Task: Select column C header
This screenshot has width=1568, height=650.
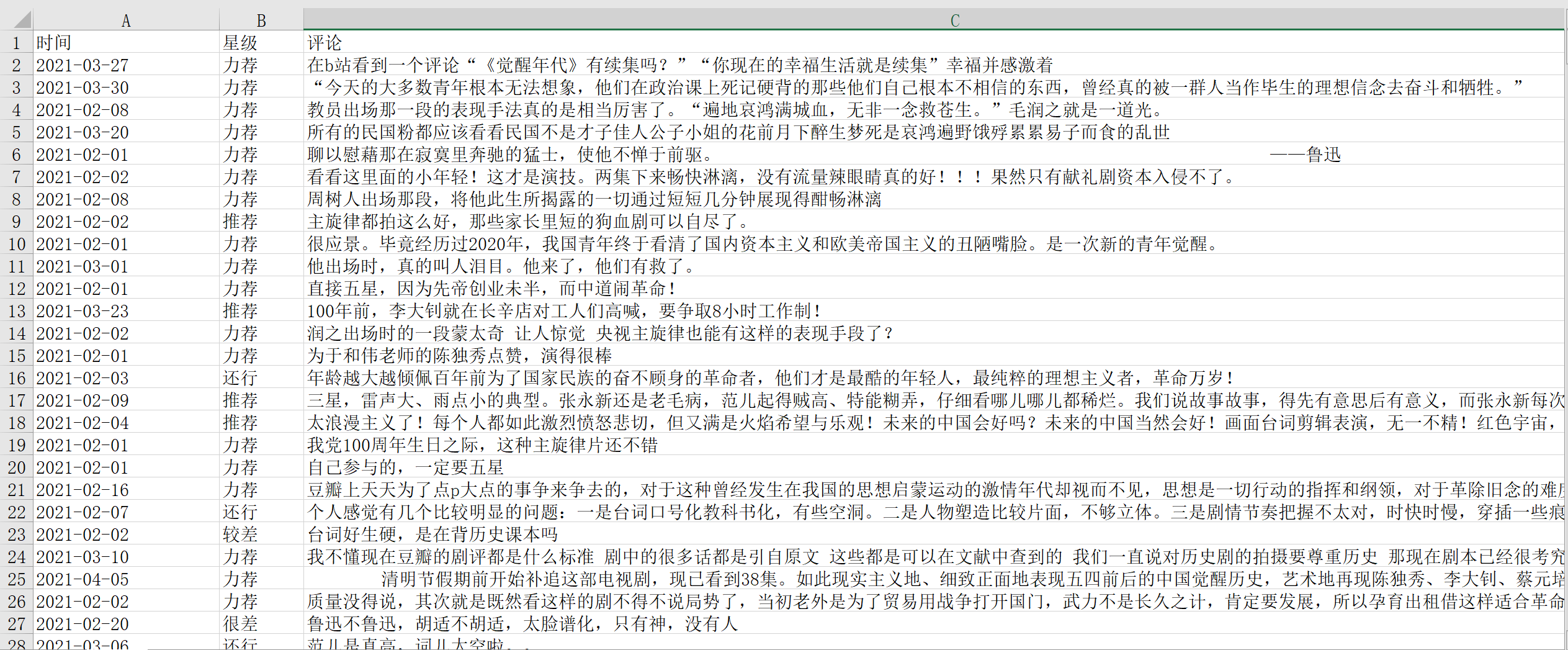Action: pyautogui.click(x=934, y=20)
